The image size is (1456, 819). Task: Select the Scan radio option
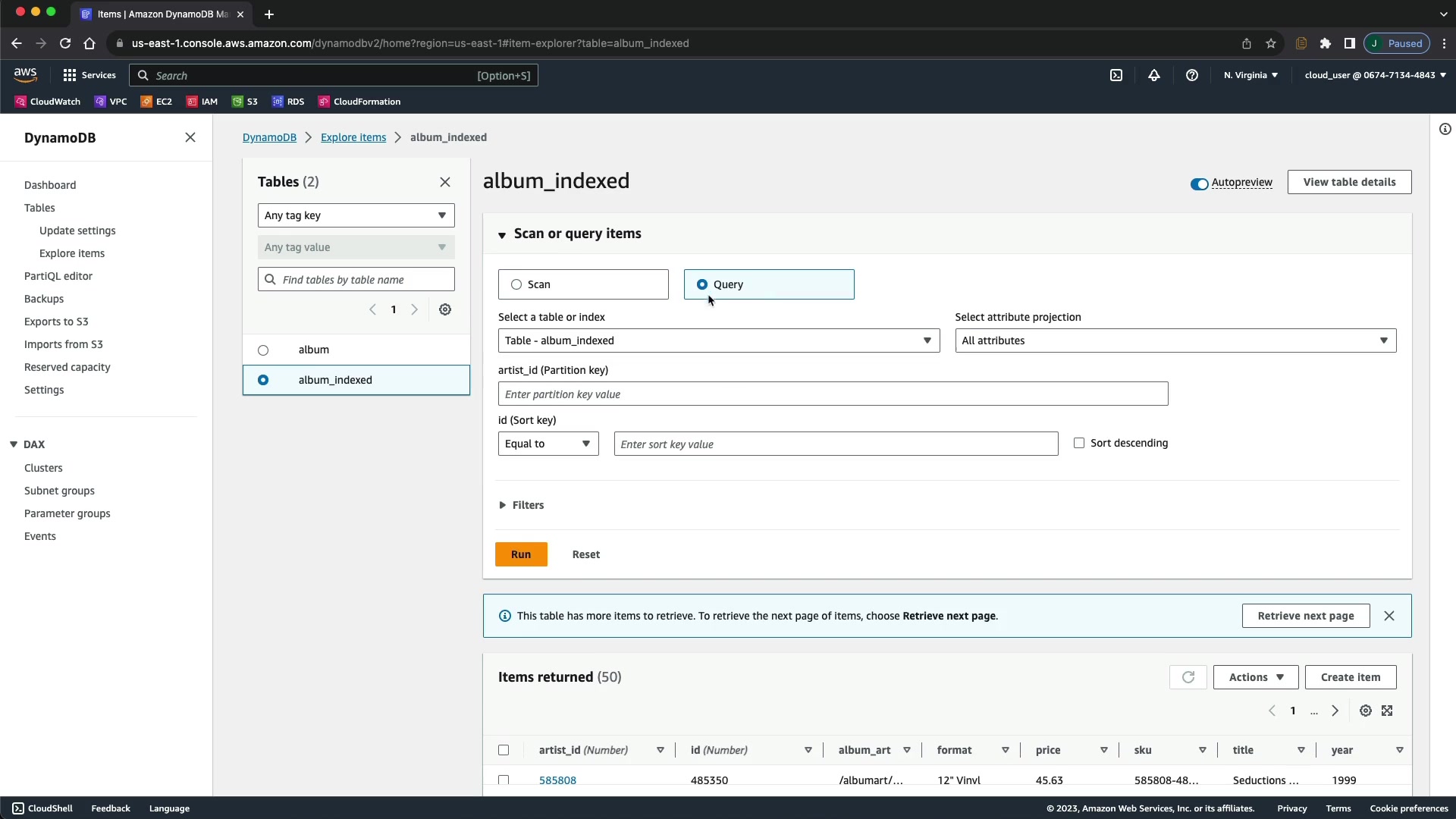click(517, 284)
